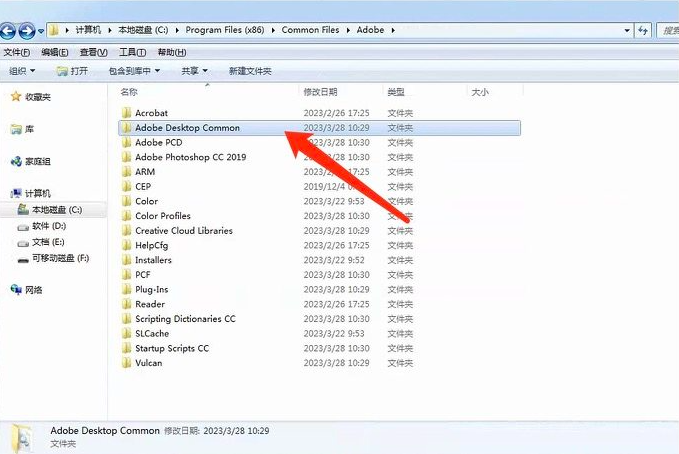
Task: Click the Back navigation arrow button
Action: pos(9,31)
